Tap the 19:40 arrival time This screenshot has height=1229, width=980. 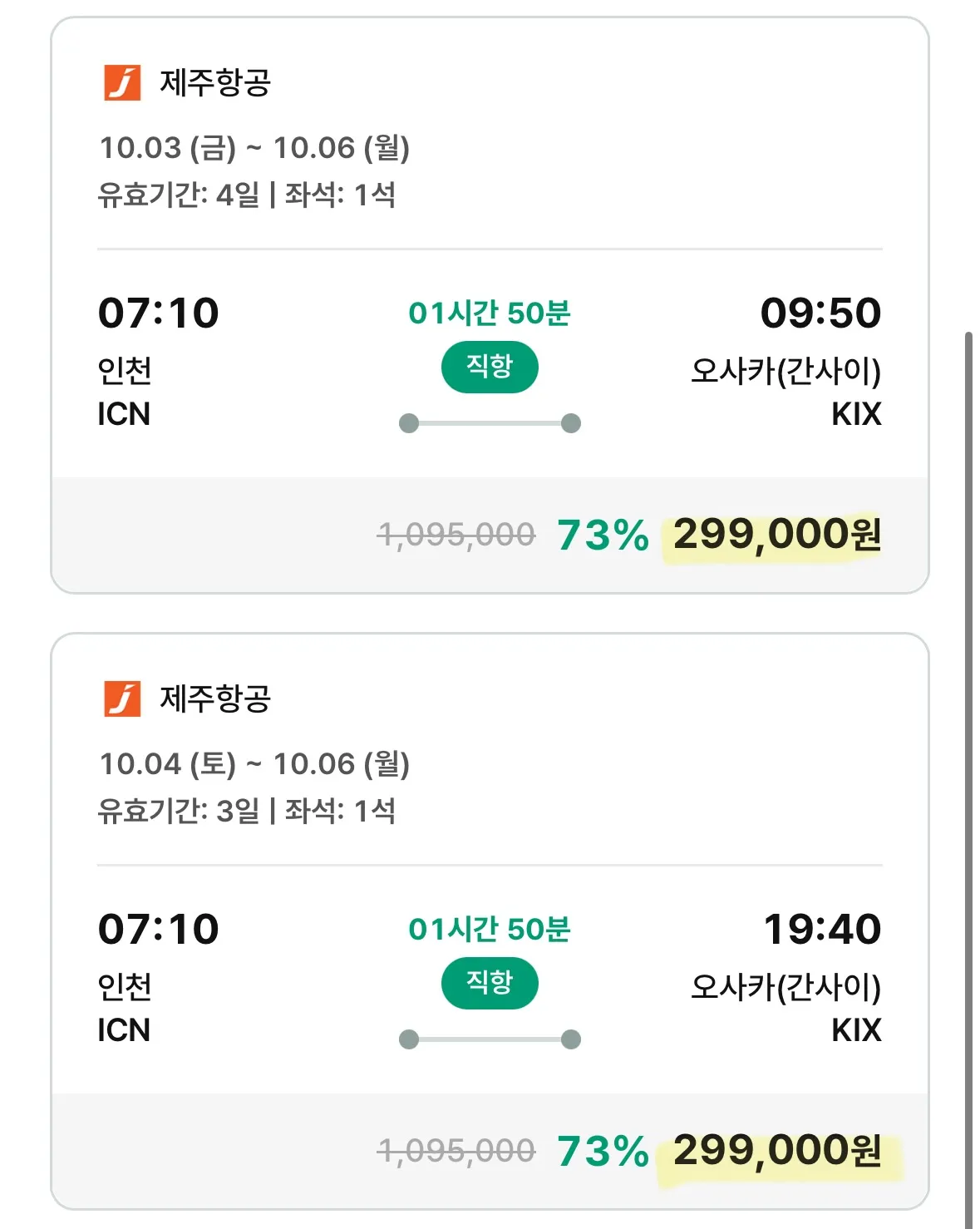(822, 930)
